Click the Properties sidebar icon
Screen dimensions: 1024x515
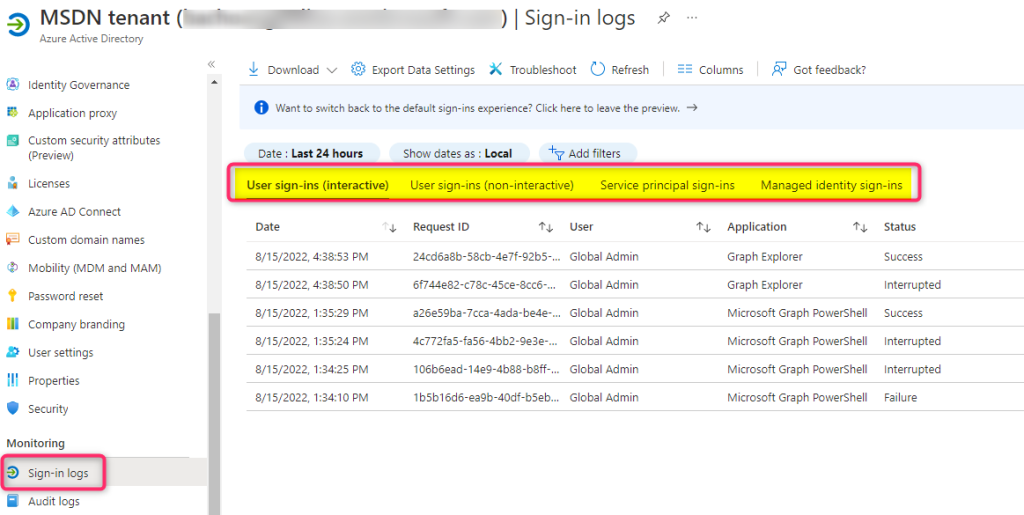(12, 380)
